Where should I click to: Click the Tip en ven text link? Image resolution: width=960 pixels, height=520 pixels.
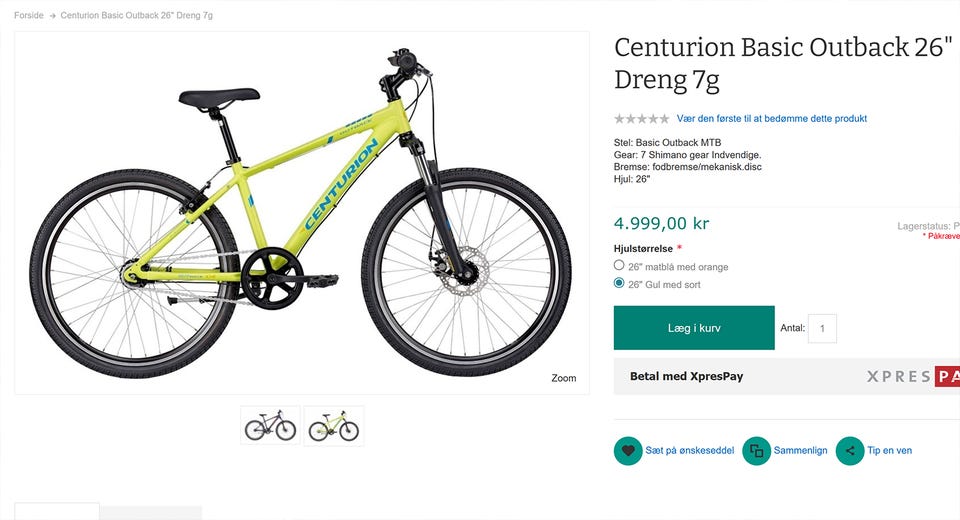[889, 451]
